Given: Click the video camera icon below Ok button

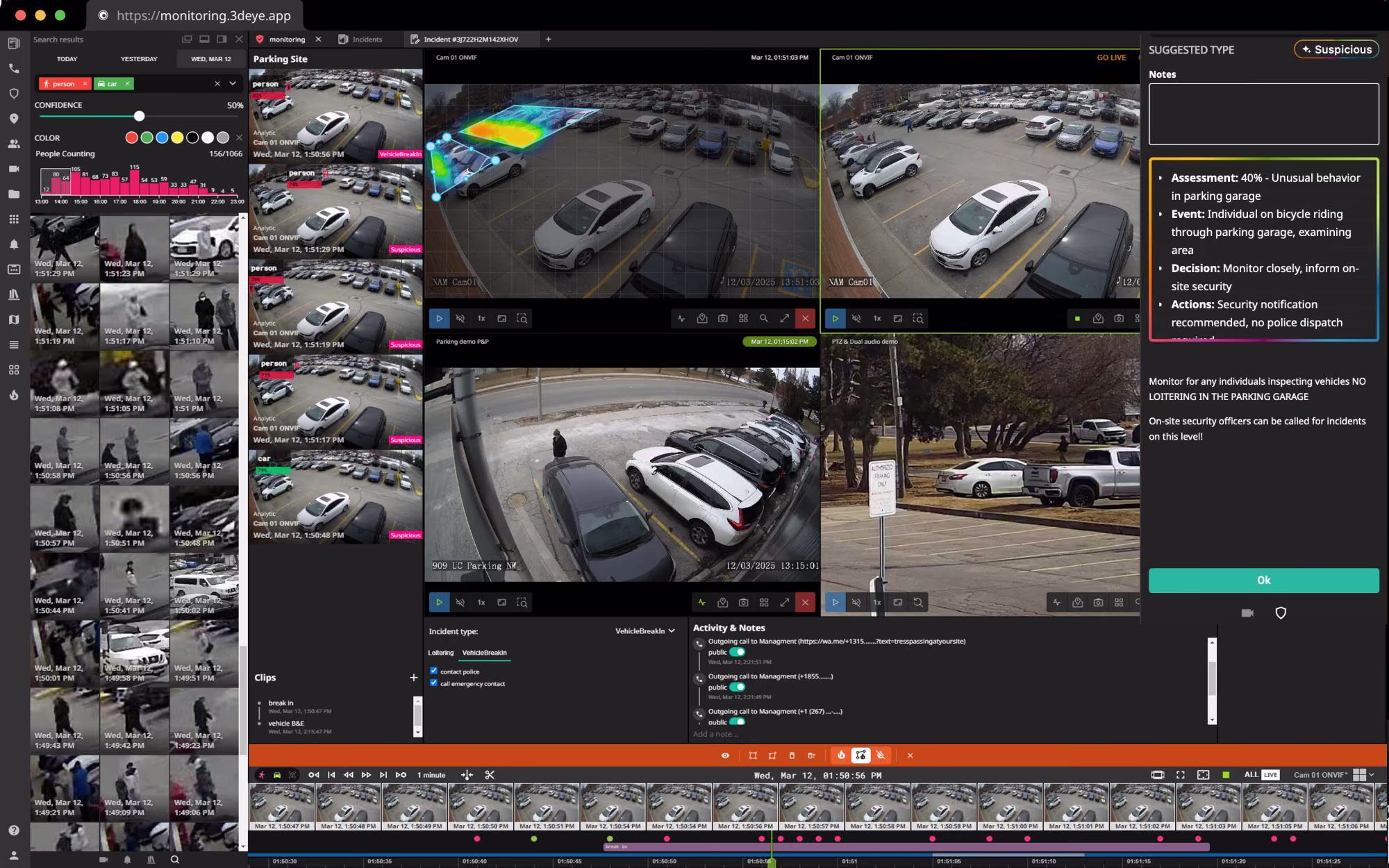Looking at the screenshot, I should coord(1247,612).
